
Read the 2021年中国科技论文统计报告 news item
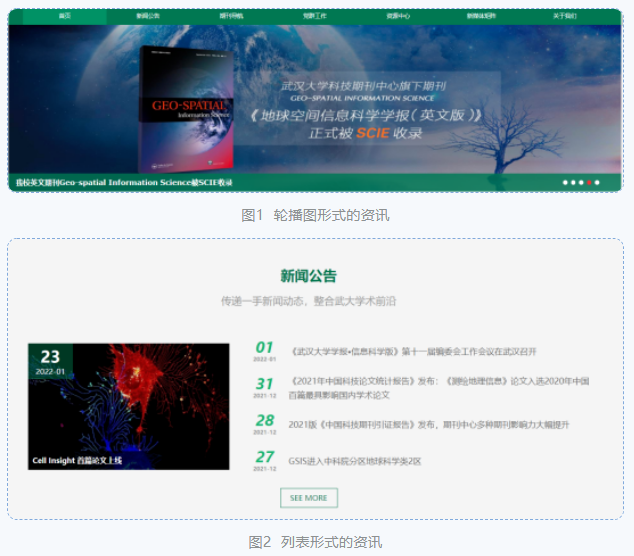tap(438, 388)
